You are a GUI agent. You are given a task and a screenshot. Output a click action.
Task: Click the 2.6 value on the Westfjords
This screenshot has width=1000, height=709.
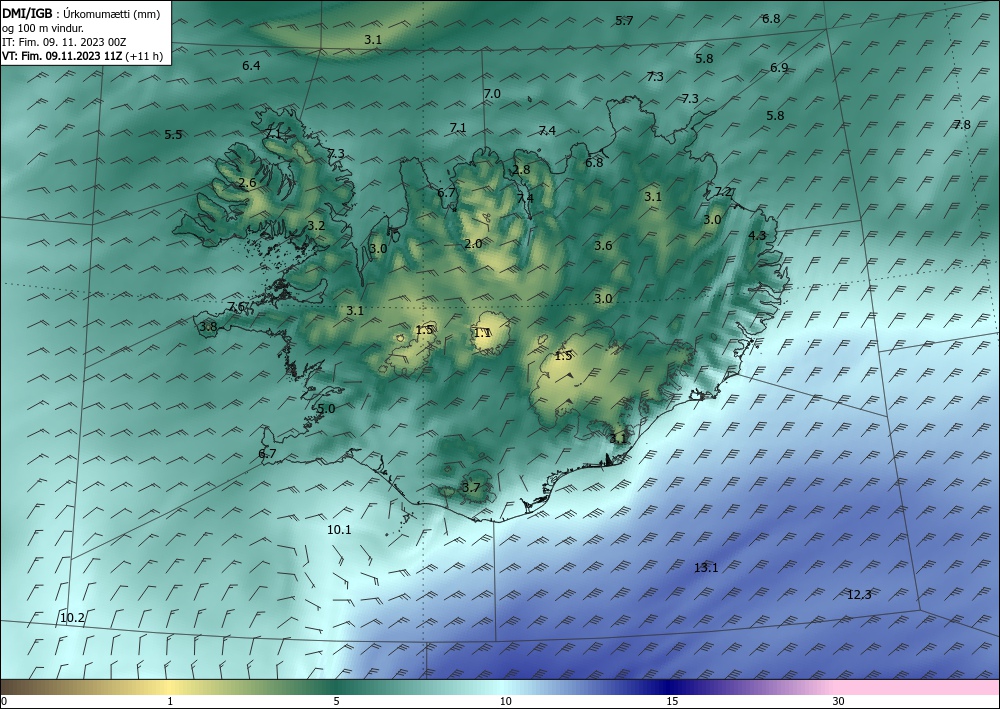point(247,183)
